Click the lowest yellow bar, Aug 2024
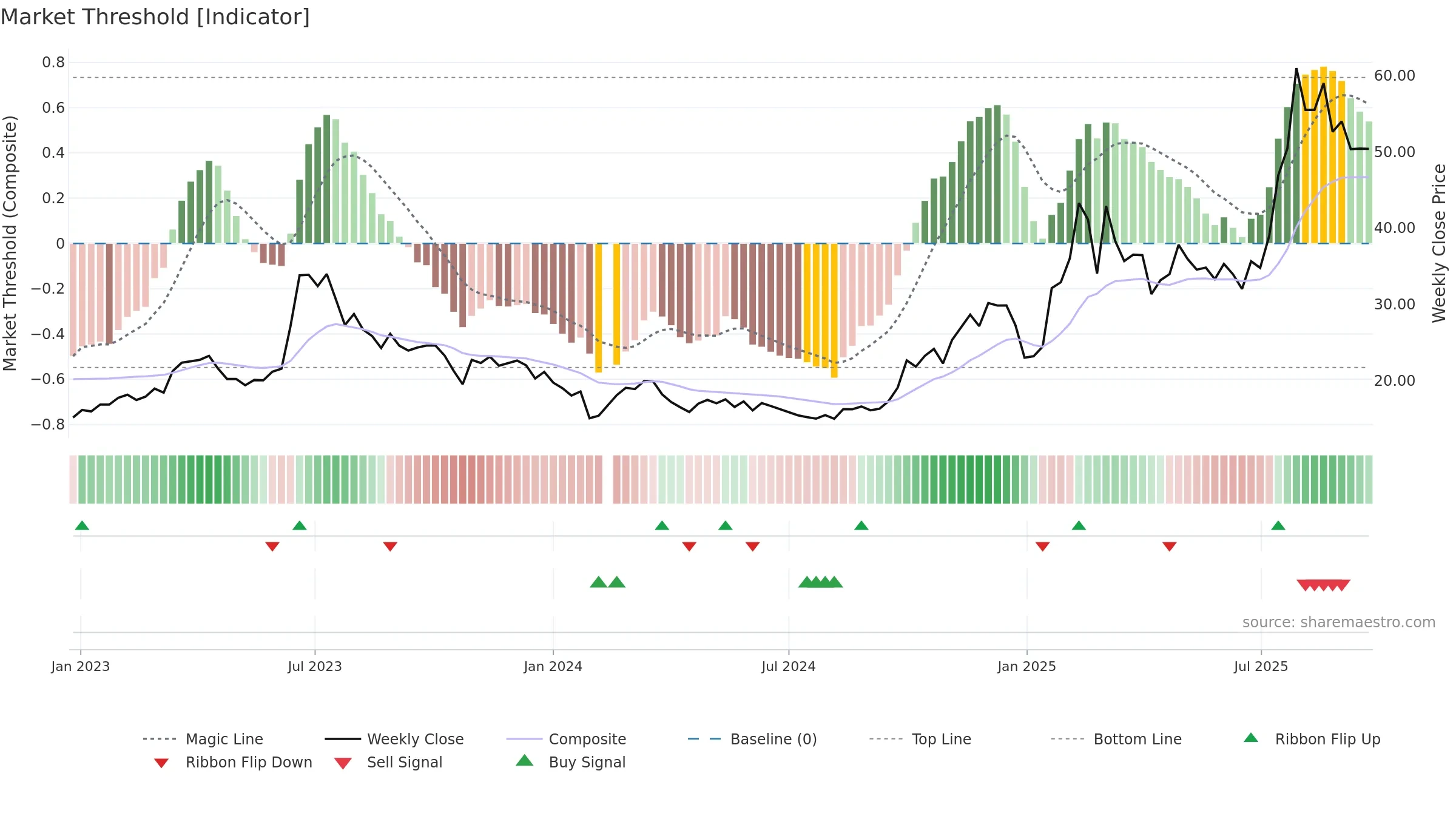This screenshot has height=819, width=1456. coord(834,311)
